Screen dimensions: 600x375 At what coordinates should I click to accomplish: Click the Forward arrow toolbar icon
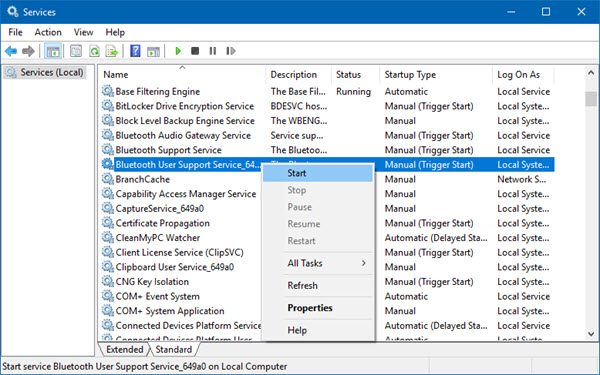point(28,51)
